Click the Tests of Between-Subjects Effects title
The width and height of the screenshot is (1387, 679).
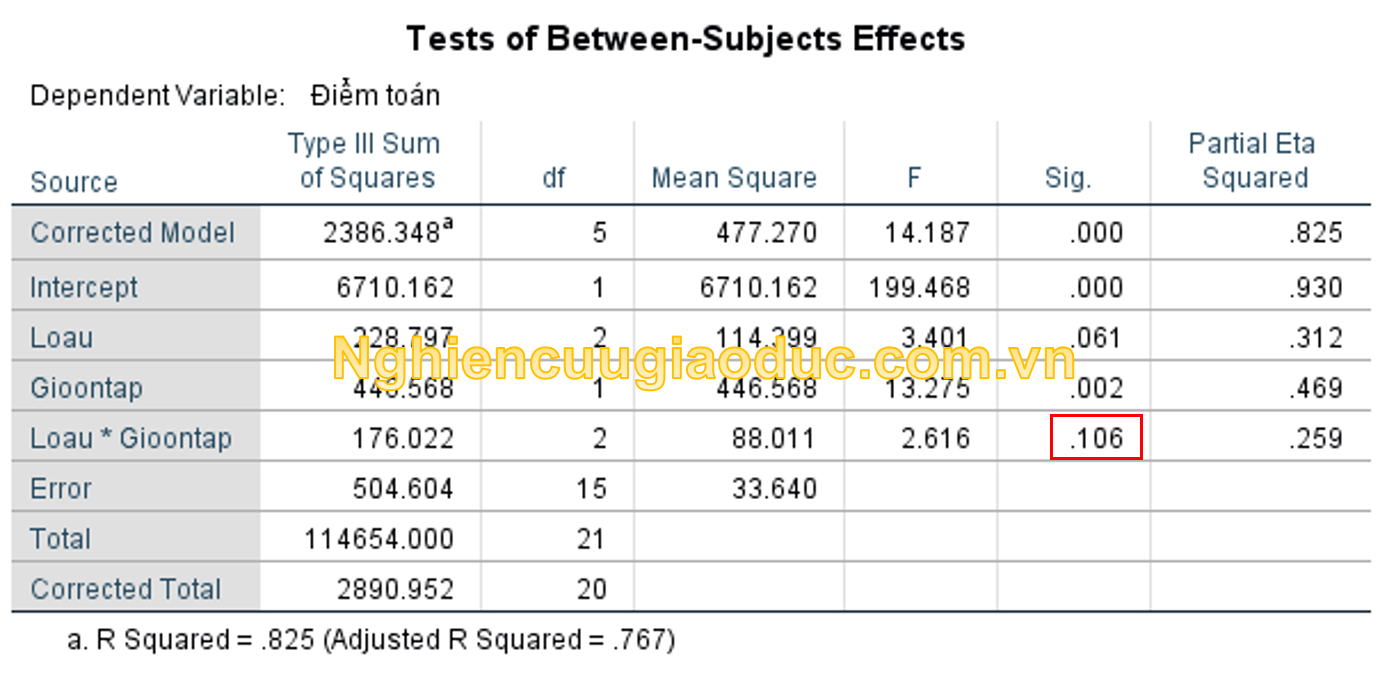[686, 39]
